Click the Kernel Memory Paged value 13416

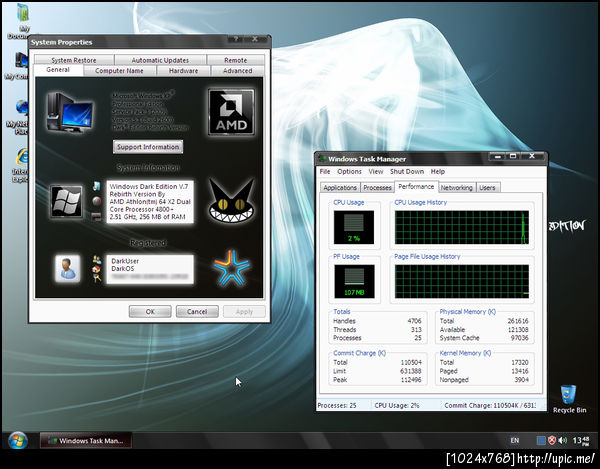tap(520, 371)
